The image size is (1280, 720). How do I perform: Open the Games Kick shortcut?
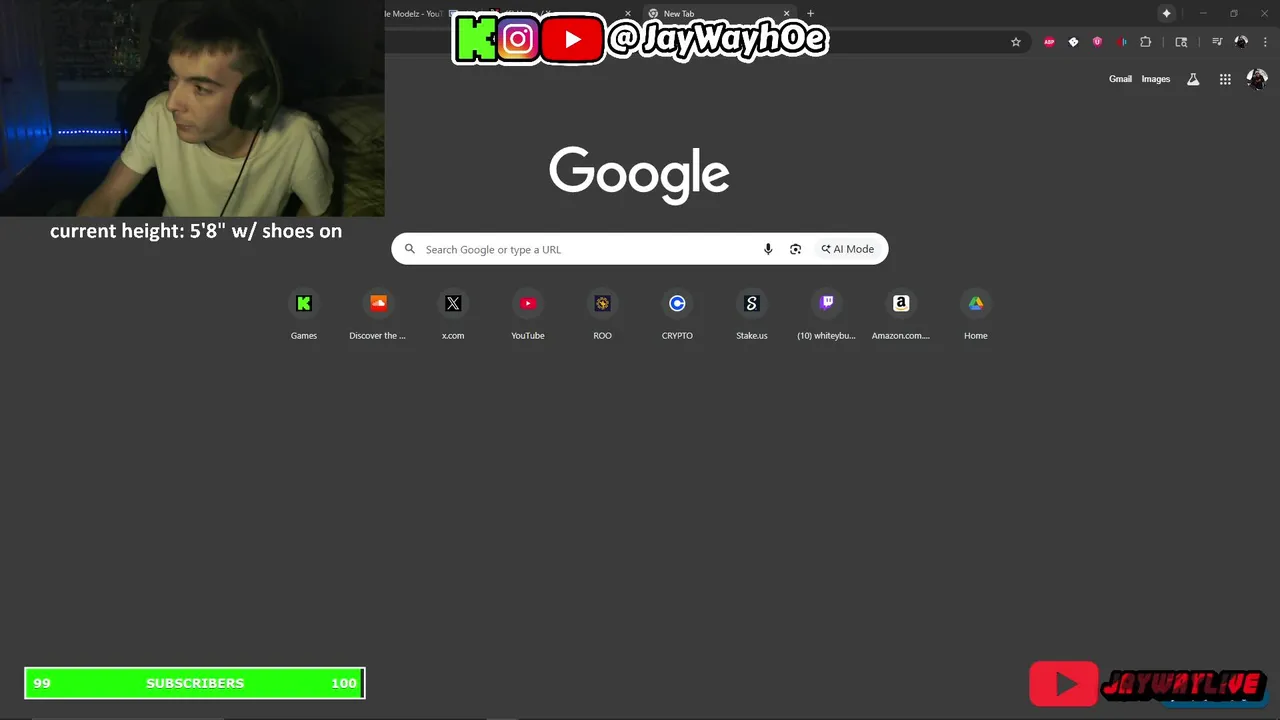[x=304, y=314]
